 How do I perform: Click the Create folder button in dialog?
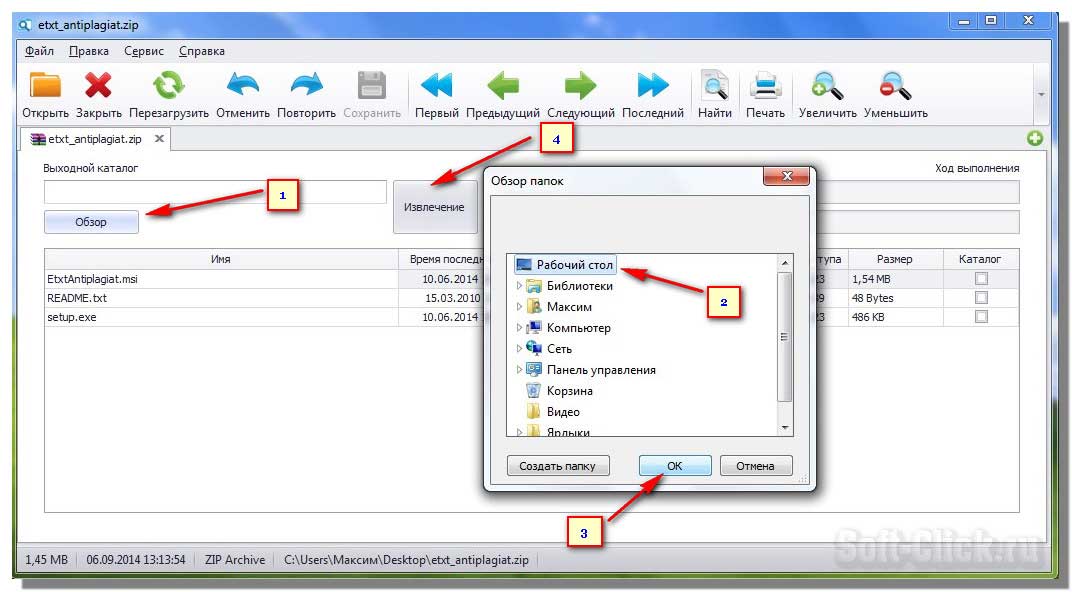558,466
